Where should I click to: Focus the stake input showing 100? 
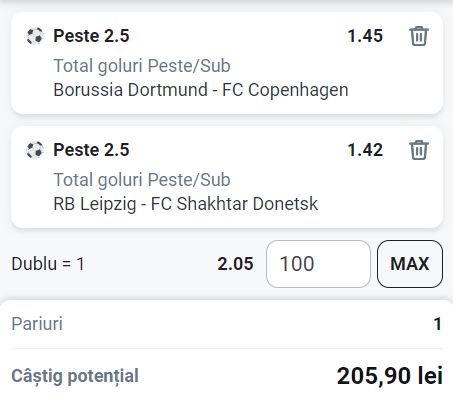click(x=318, y=264)
